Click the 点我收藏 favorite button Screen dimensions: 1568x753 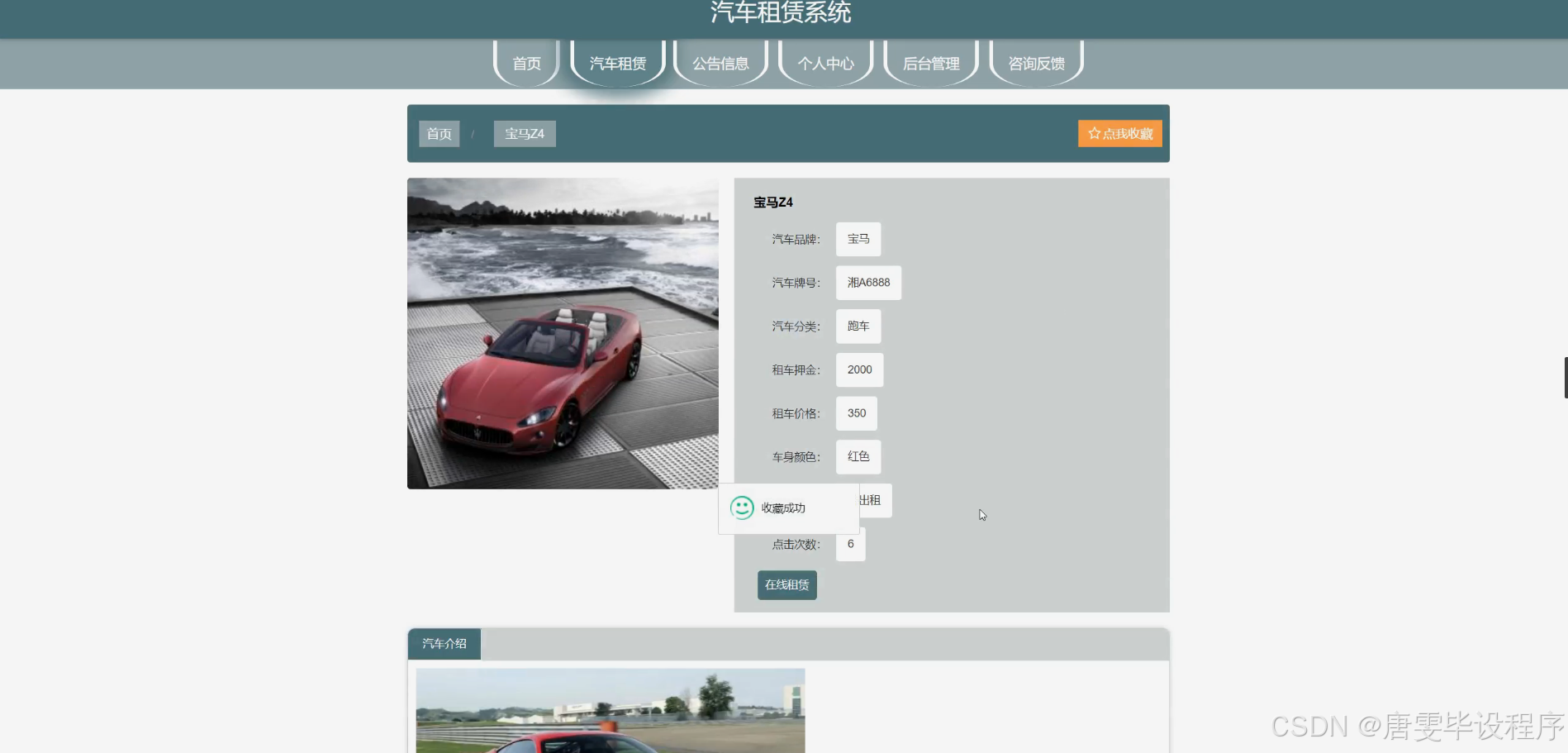tap(1120, 134)
